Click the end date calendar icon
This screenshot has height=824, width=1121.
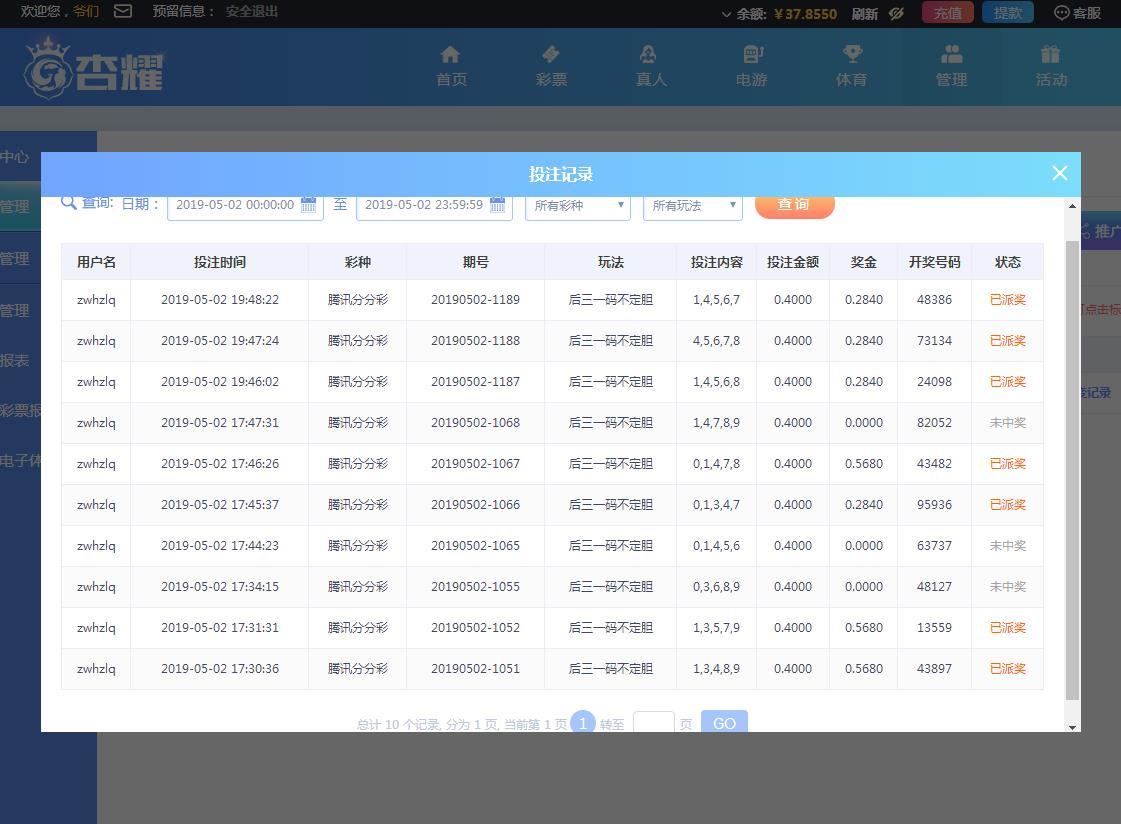pos(497,204)
